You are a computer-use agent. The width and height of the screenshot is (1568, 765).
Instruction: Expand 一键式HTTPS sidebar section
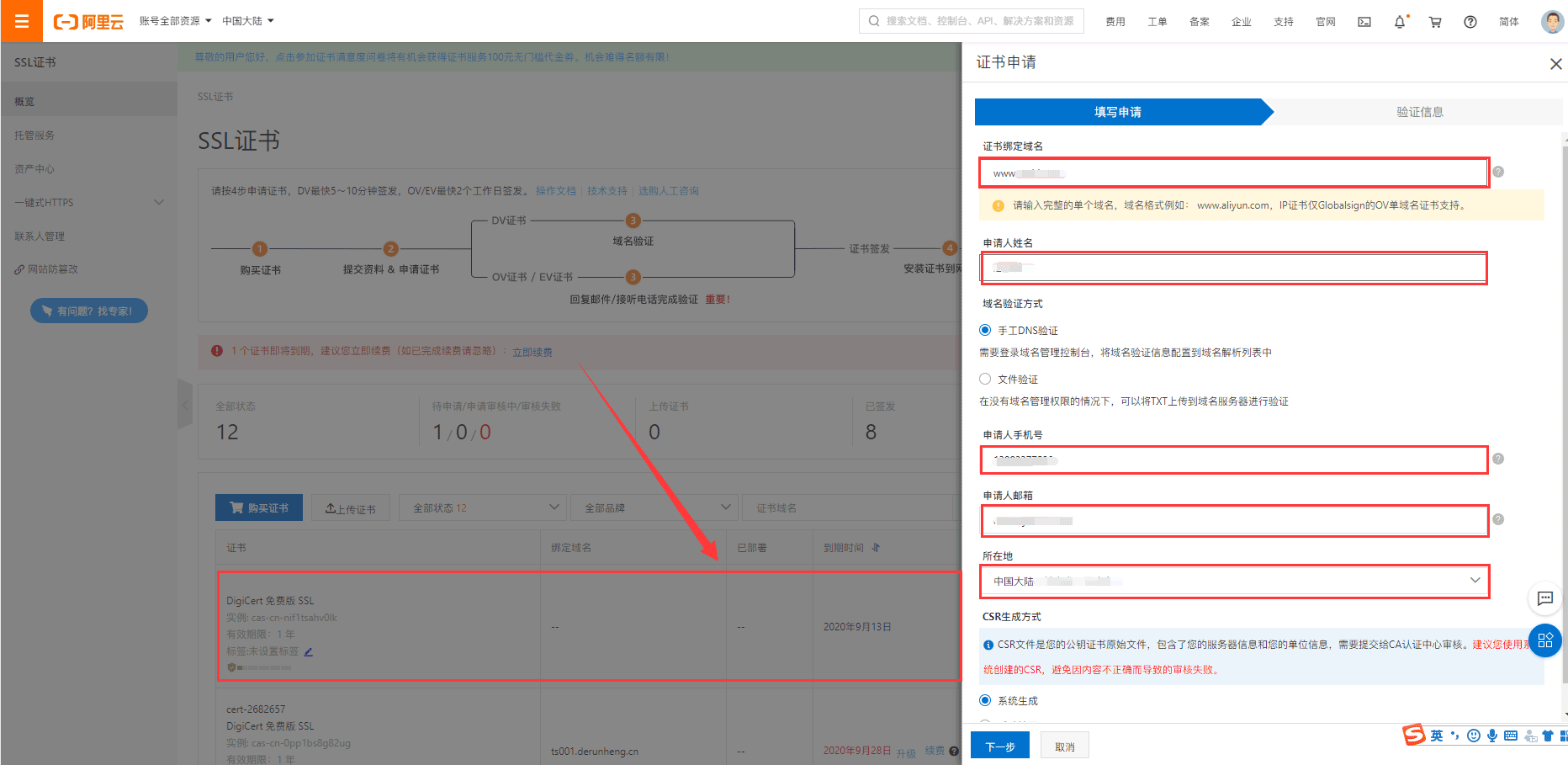click(88, 203)
